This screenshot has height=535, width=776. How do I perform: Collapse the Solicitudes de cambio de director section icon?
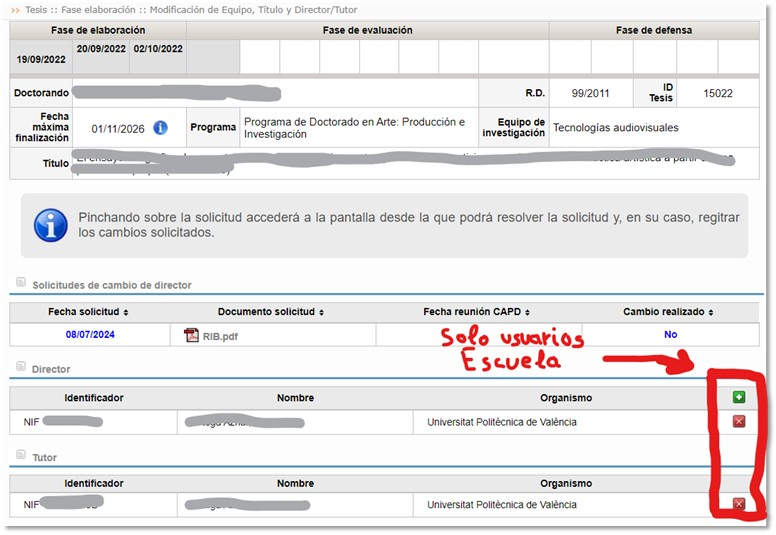click(21, 282)
